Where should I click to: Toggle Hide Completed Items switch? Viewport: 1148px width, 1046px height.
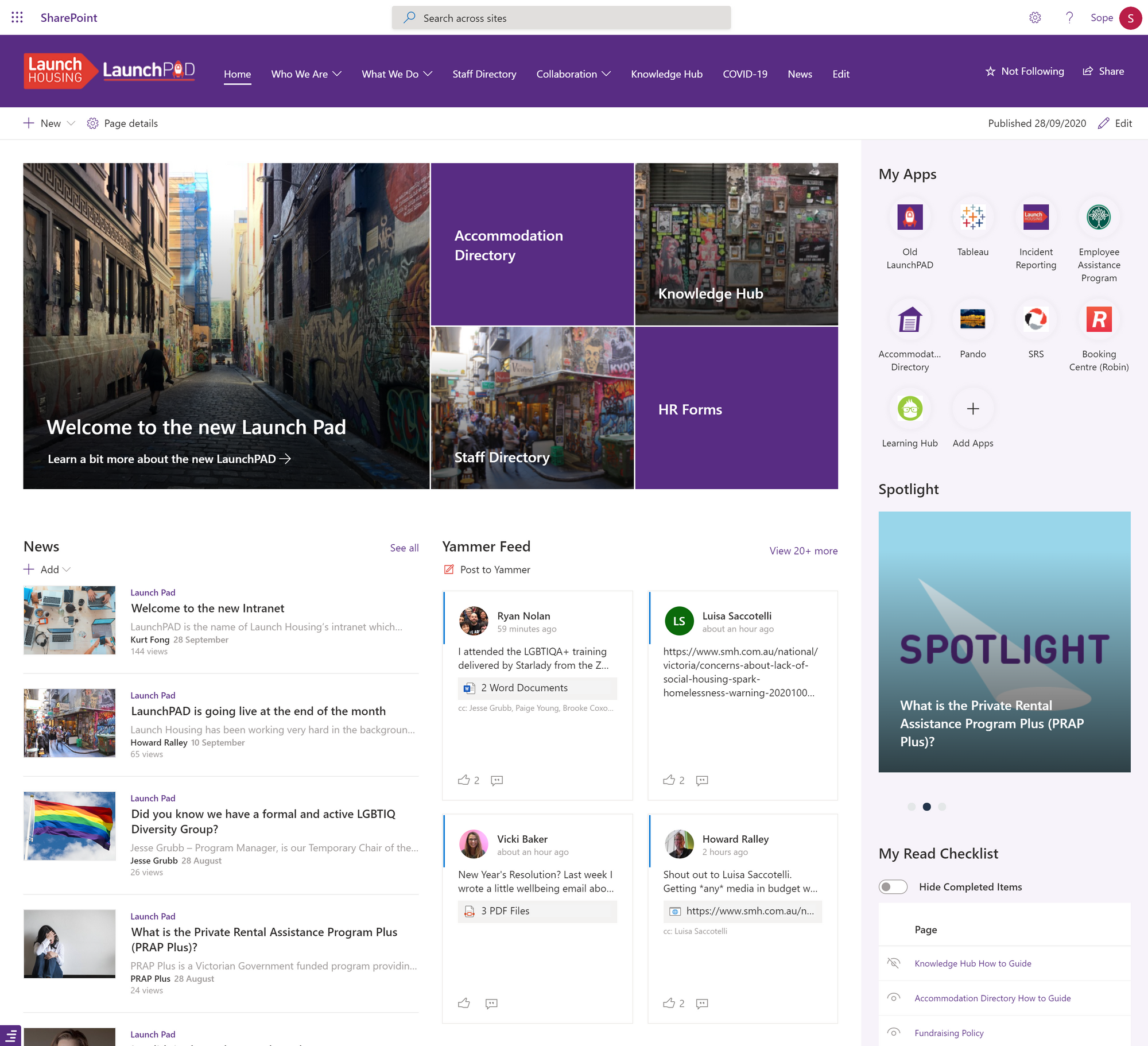[x=893, y=886]
